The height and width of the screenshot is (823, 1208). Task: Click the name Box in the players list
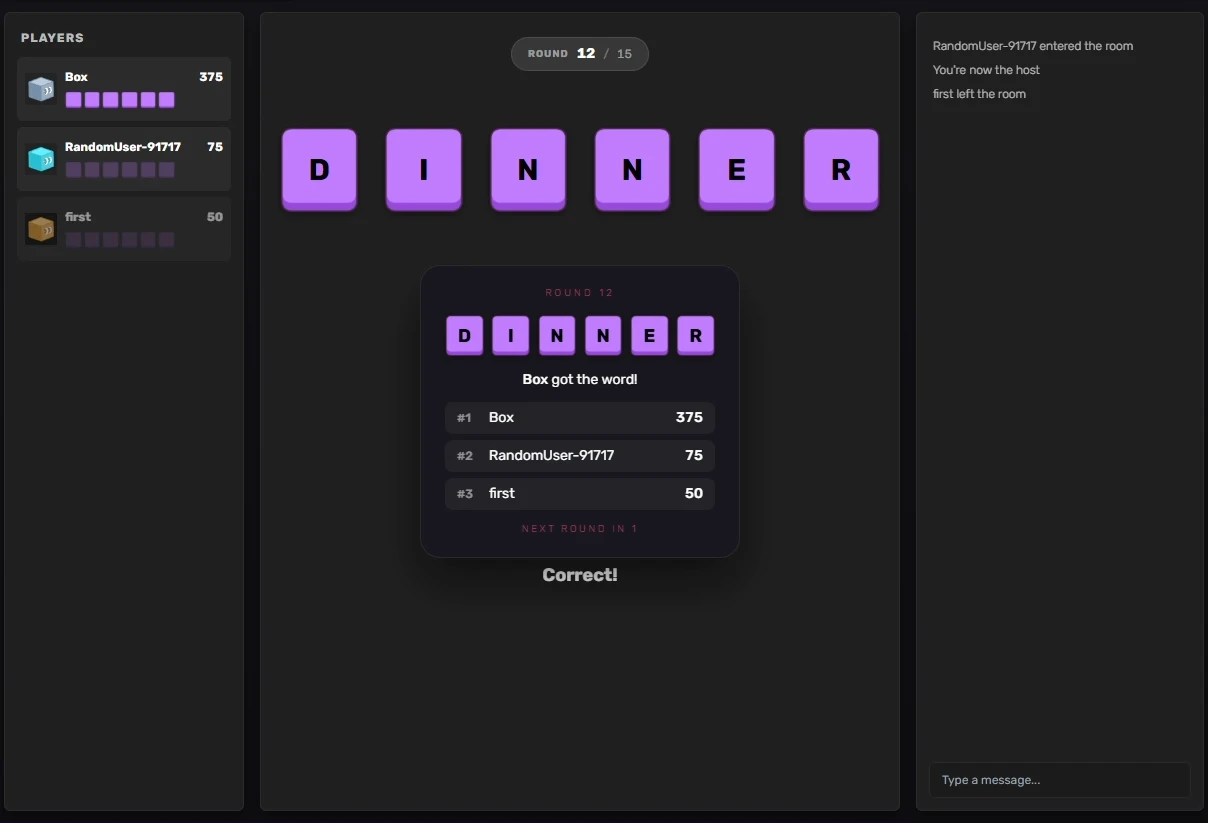coord(76,77)
